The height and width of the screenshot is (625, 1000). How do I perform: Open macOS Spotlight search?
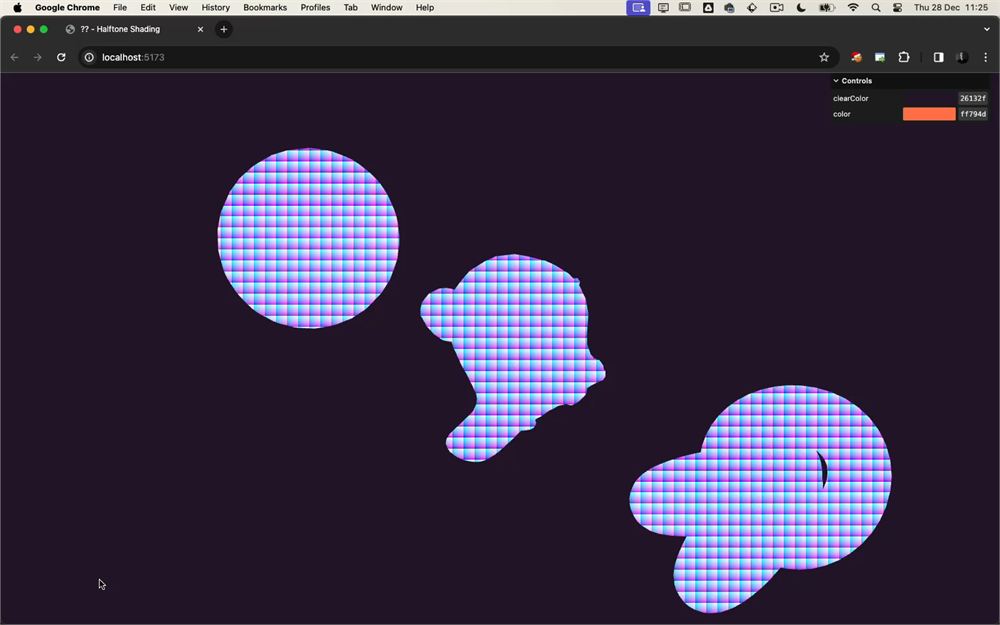[876, 8]
